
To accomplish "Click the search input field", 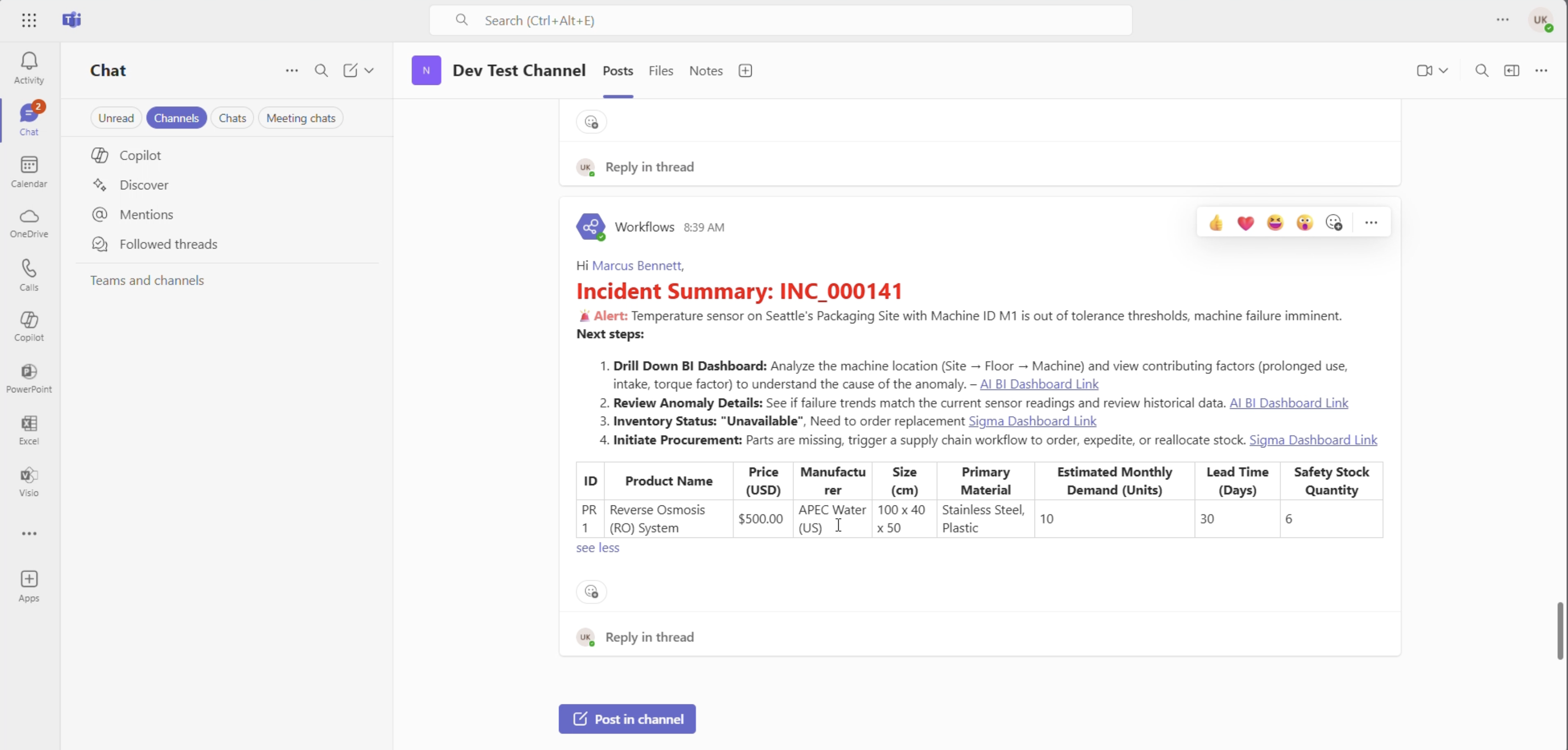I will tap(780, 20).
